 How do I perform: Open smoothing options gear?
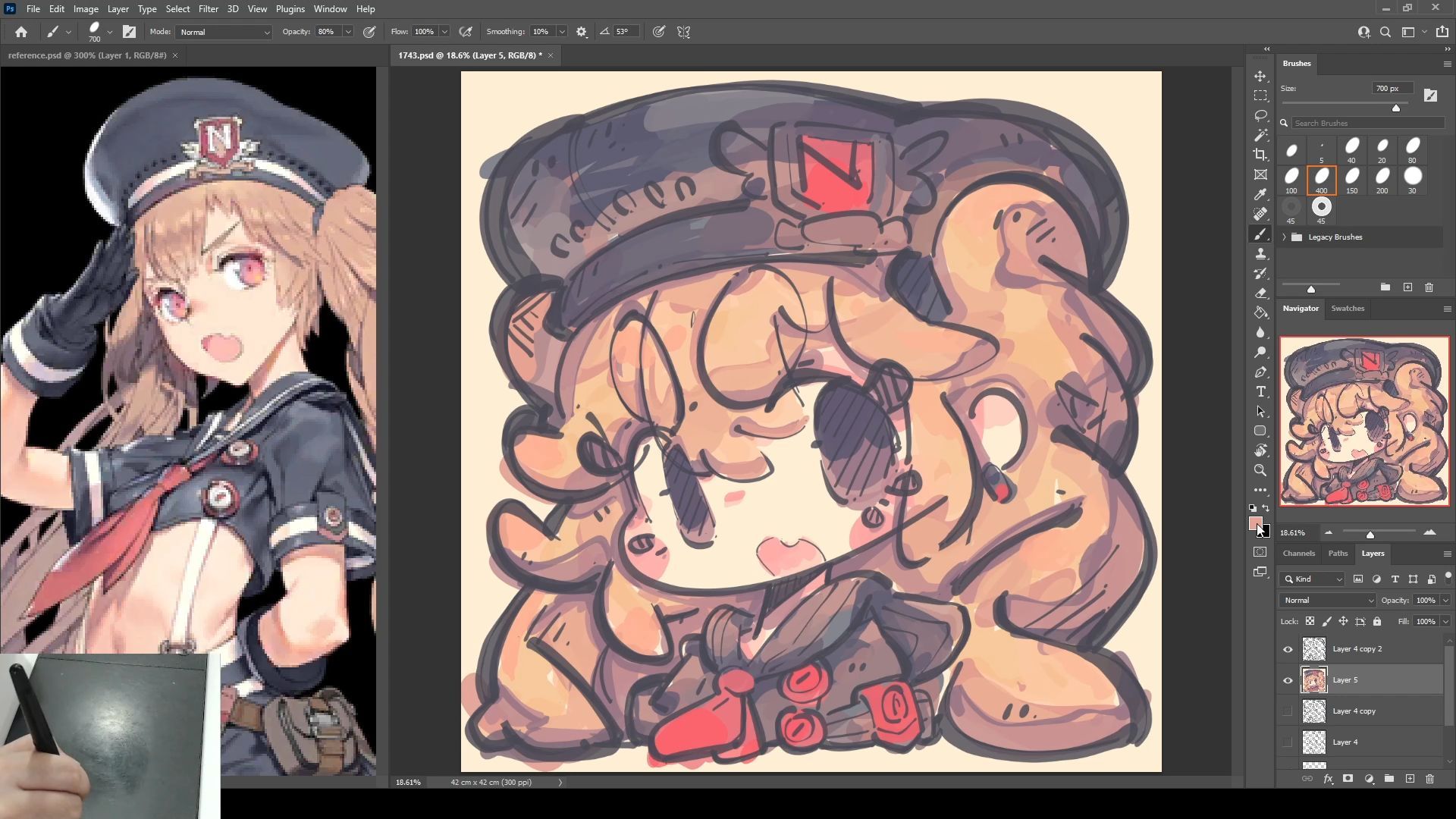pos(582,32)
